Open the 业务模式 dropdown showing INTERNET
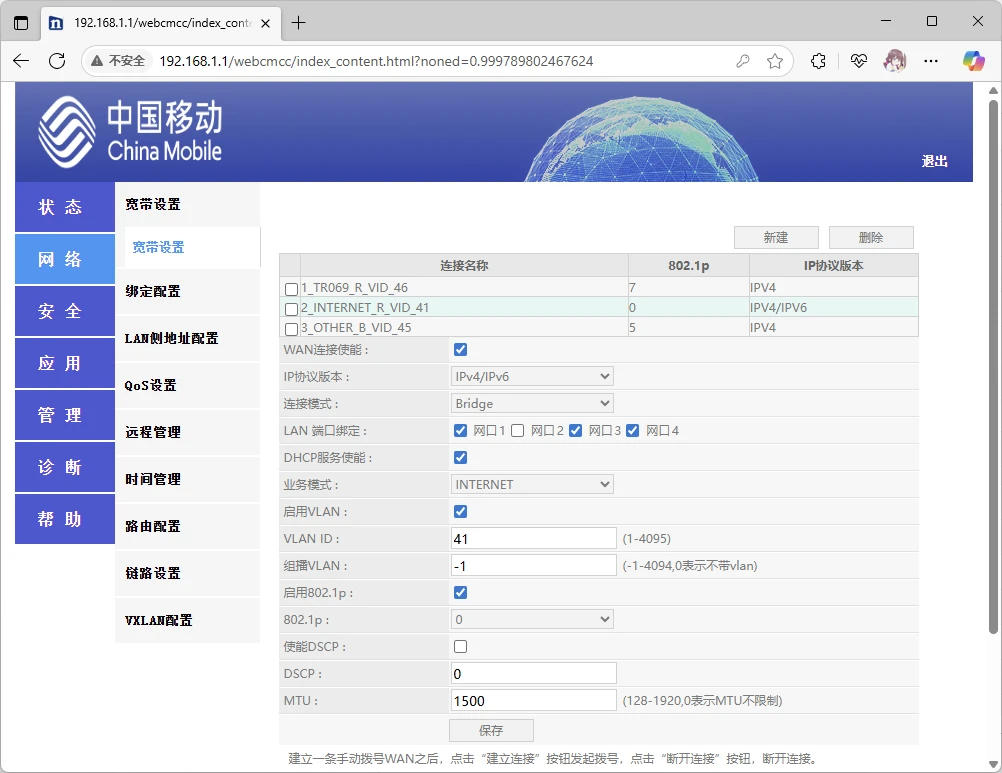The image size is (1002, 773). (532, 484)
